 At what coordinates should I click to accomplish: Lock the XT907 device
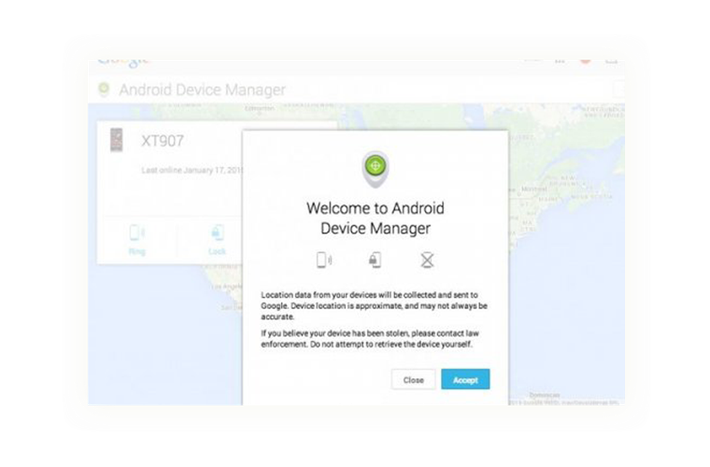pyautogui.click(x=217, y=240)
